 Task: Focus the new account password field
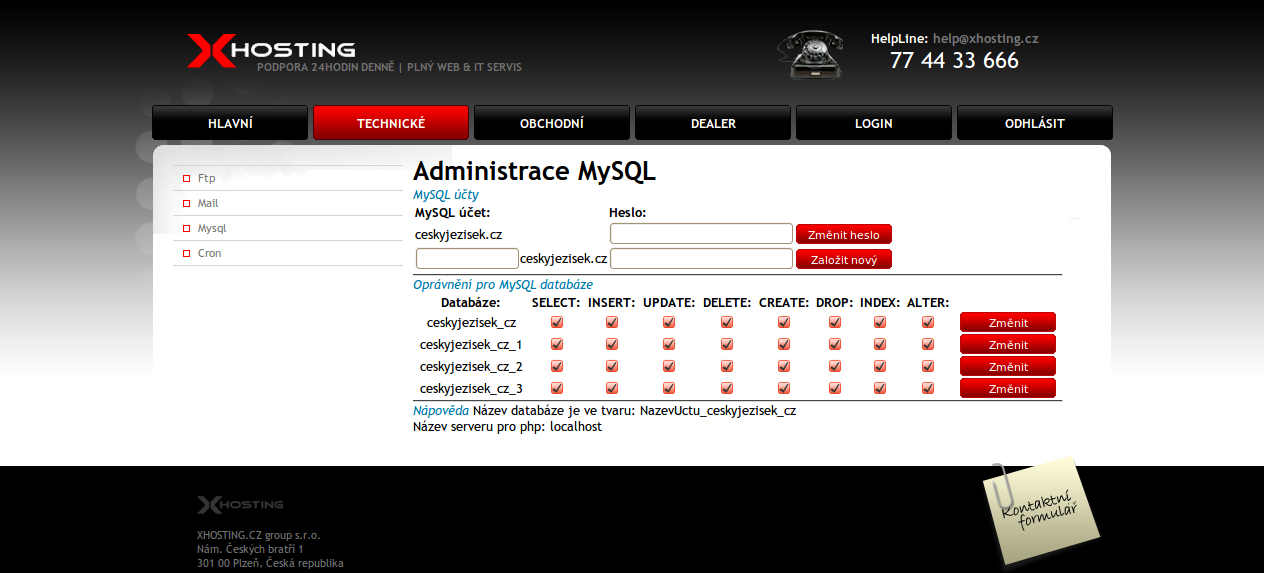[x=701, y=258]
